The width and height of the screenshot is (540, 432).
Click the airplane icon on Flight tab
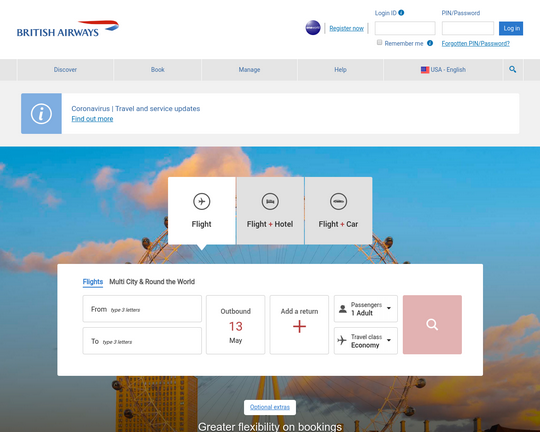[x=201, y=201]
